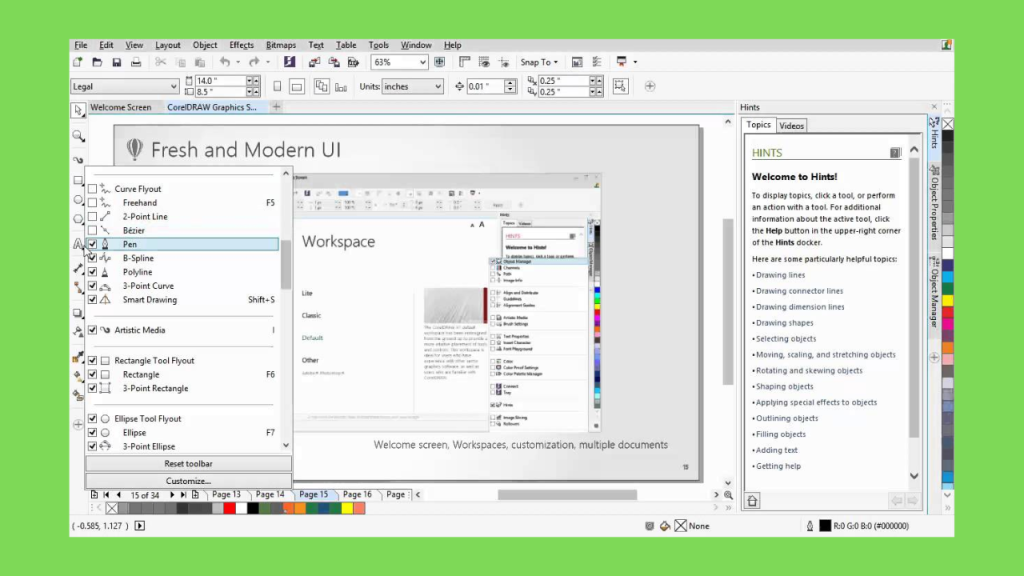The image size is (1024, 576).
Task: Open the Effects menu
Action: pos(241,45)
